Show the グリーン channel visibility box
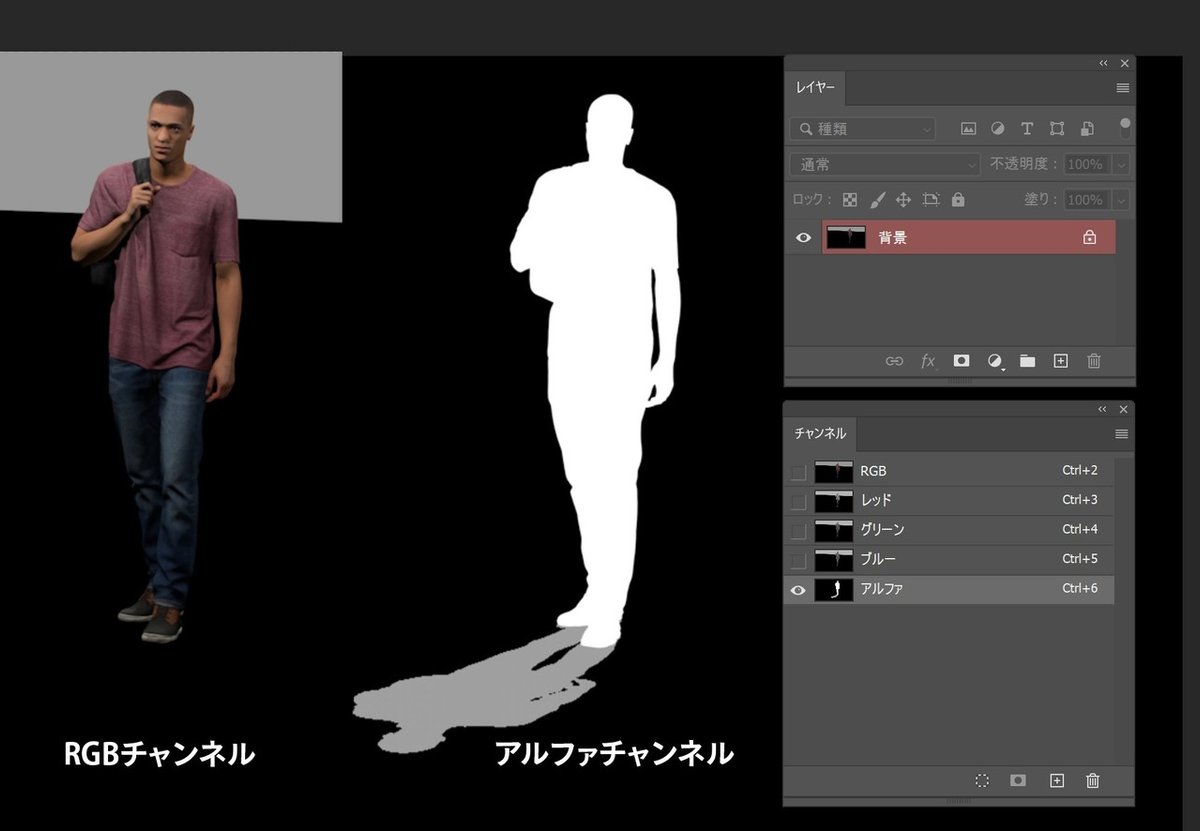 [798, 531]
